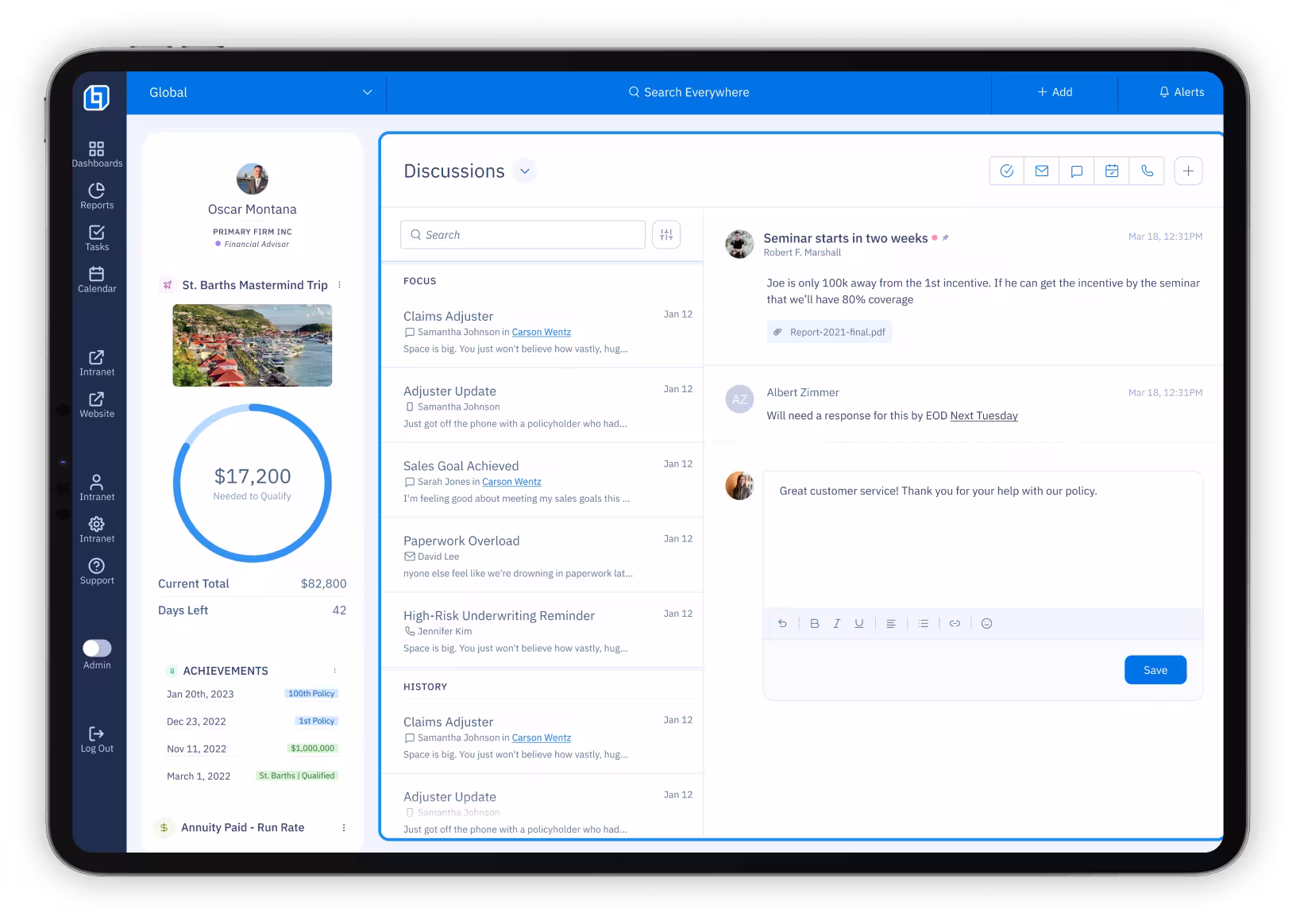Click the phone call icon in Discussions toolbar
Viewport: 1296px width, 924px height.
tap(1147, 171)
